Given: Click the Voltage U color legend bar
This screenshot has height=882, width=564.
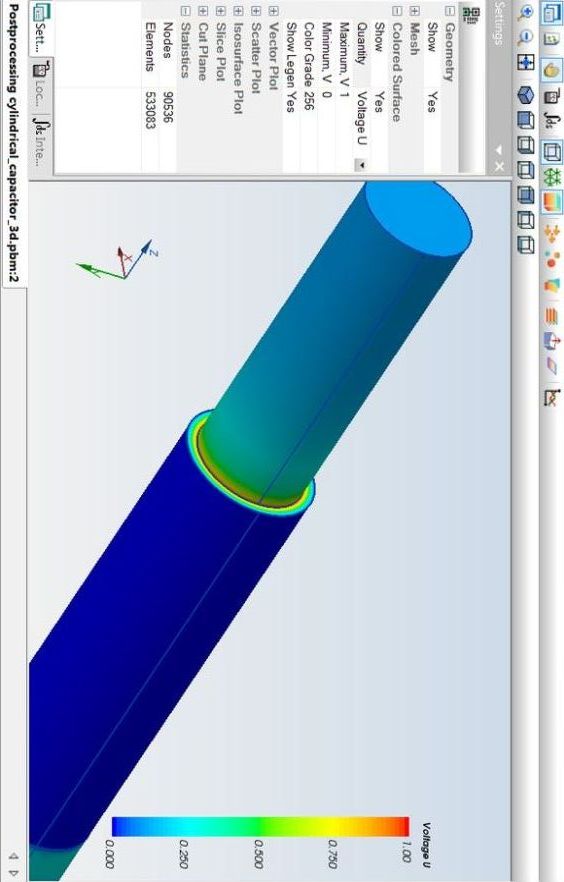Looking at the screenshot, I should click(x=260, y=826).
